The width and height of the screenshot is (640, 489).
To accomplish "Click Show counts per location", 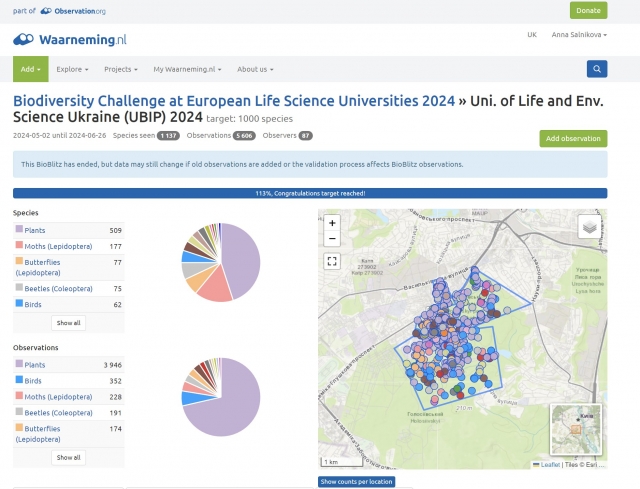I will (356, 481).
